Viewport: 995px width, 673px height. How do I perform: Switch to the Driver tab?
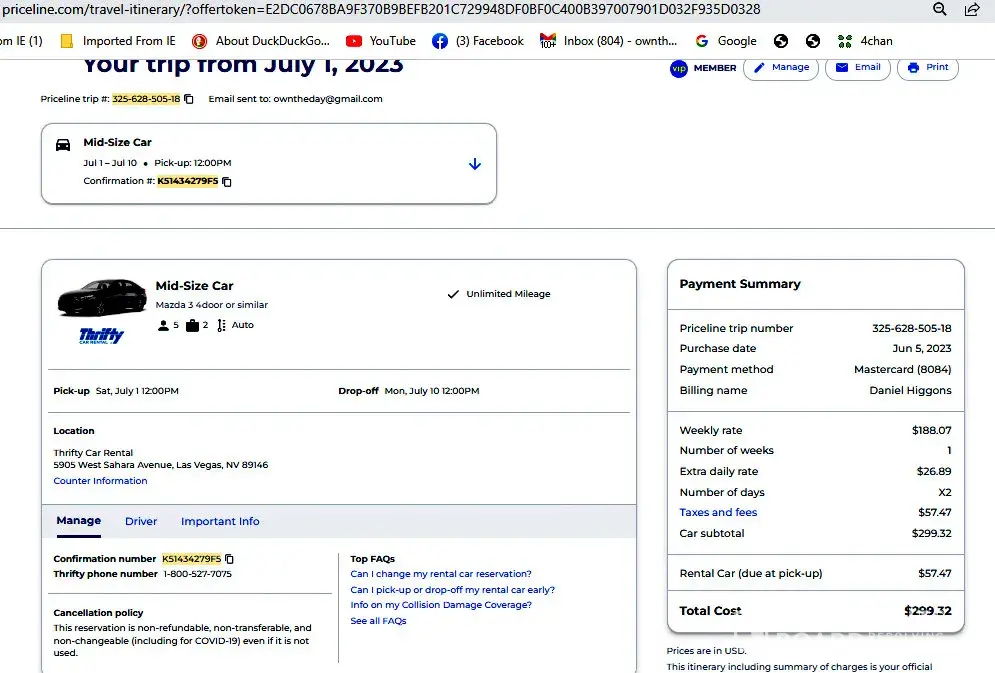(141, 521)
